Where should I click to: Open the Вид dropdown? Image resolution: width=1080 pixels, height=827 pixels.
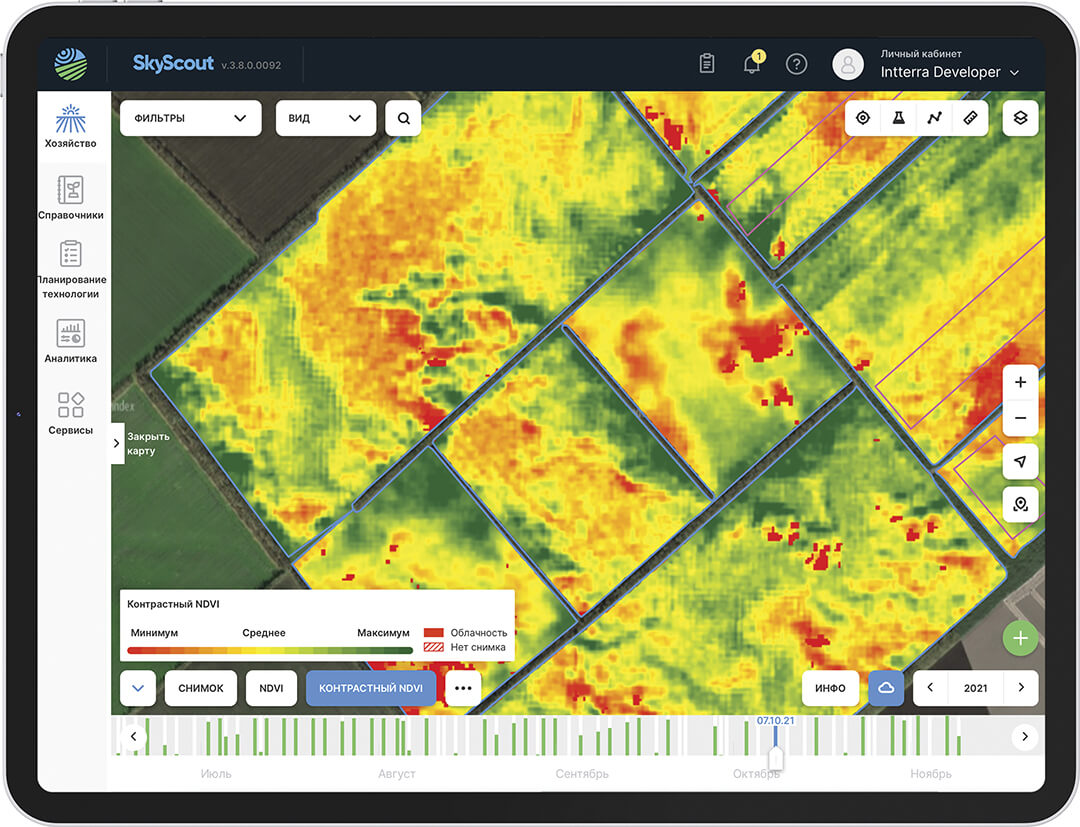(x=325, y=118)
